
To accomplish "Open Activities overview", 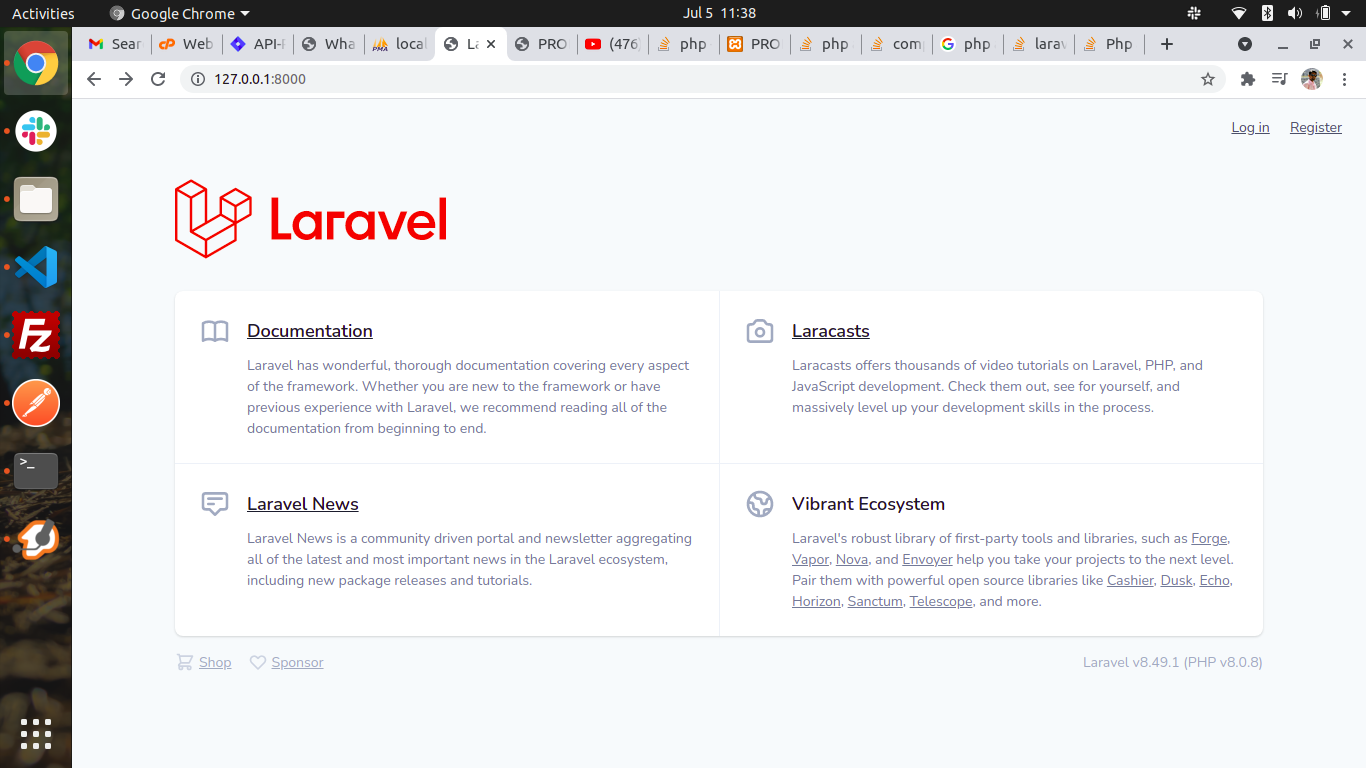I will tap(43, 13).
